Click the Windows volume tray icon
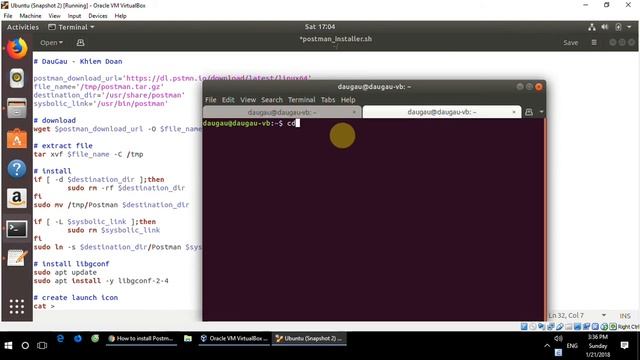 tap(558, 338)
